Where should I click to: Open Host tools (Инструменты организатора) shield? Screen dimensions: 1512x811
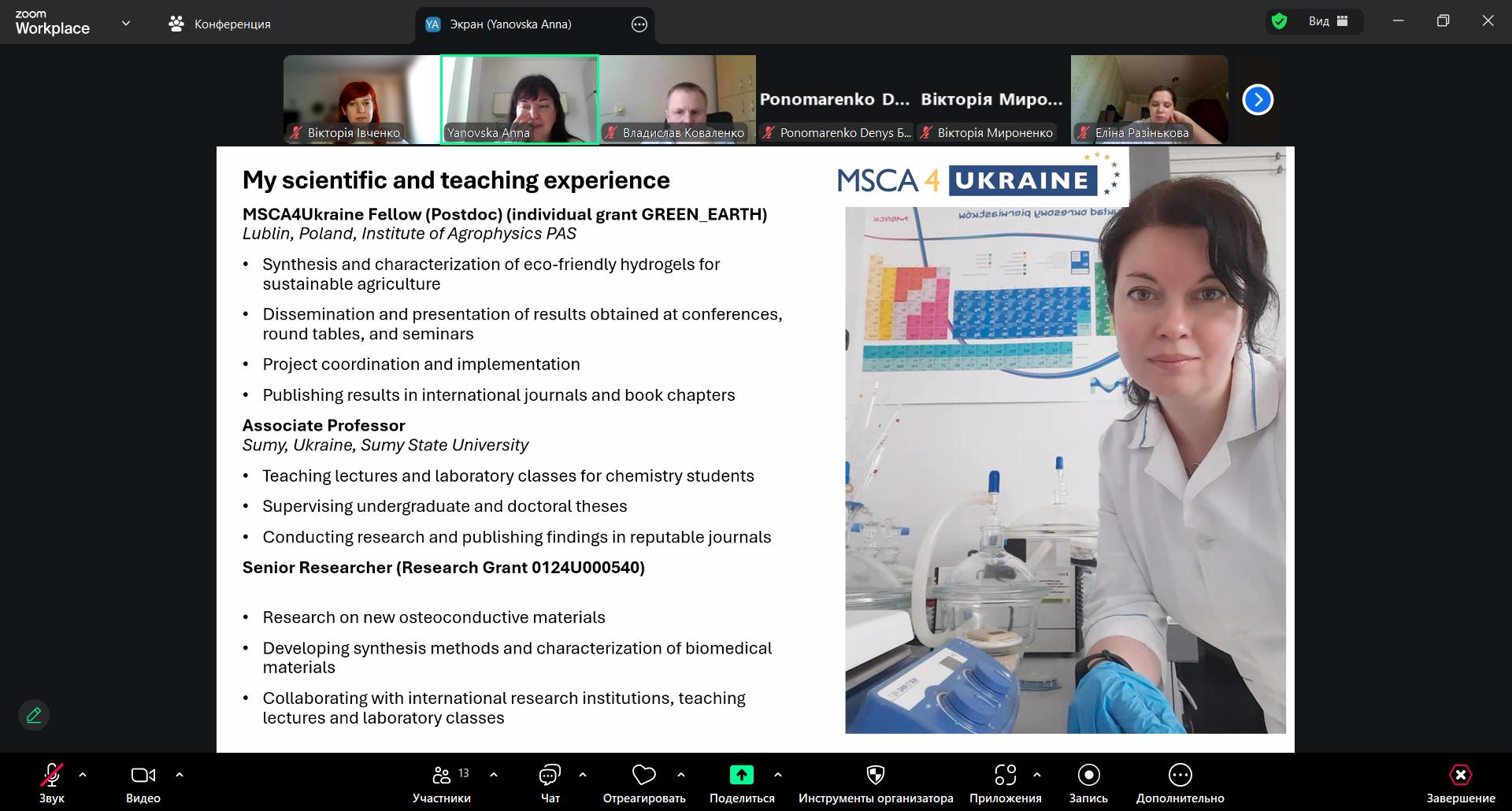coord(875,776)
